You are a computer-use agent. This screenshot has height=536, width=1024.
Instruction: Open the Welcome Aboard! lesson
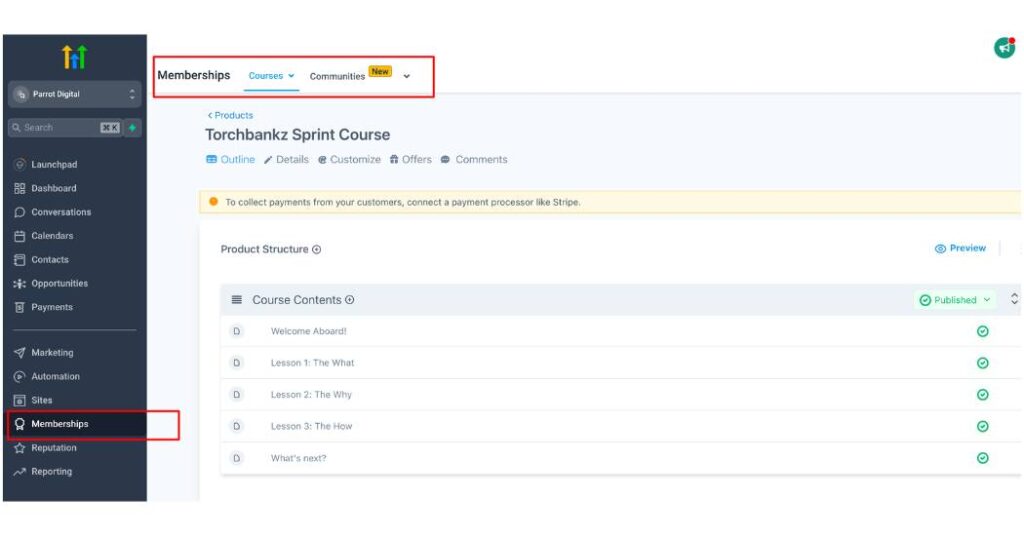pyautogui.click(x=308, y=331)
